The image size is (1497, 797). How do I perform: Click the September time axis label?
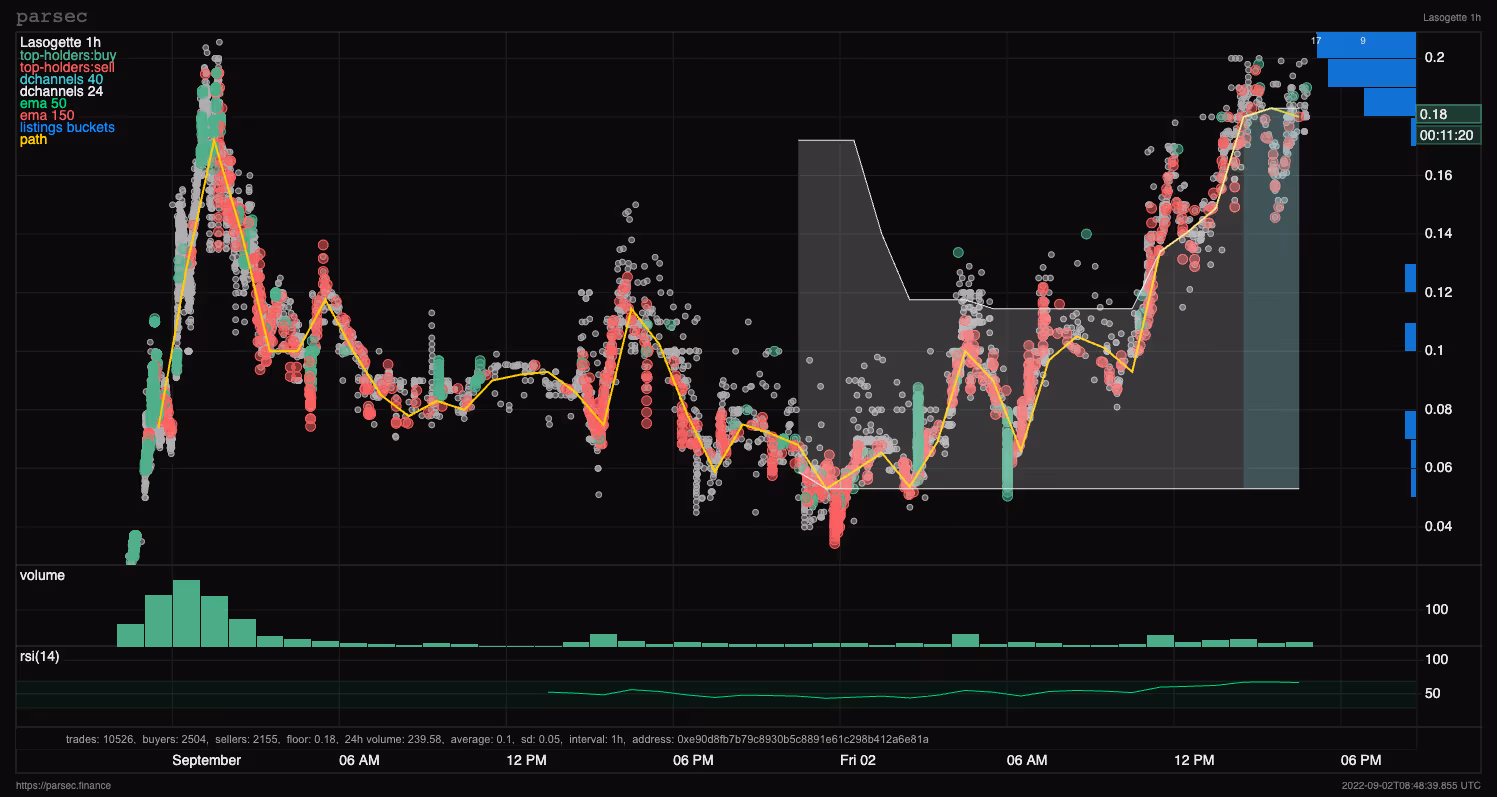[207, 760]
